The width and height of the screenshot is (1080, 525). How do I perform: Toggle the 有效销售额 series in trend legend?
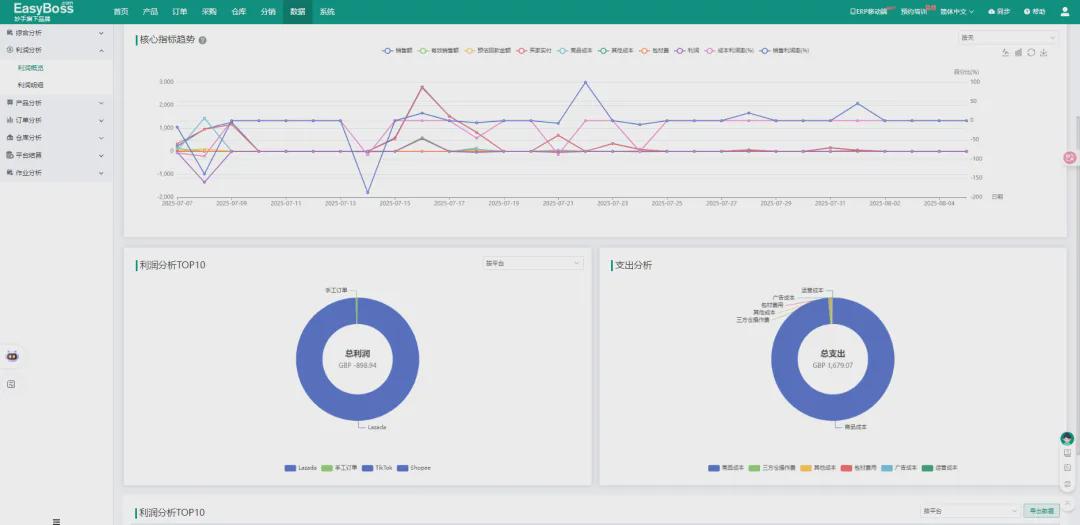(437, 51)
